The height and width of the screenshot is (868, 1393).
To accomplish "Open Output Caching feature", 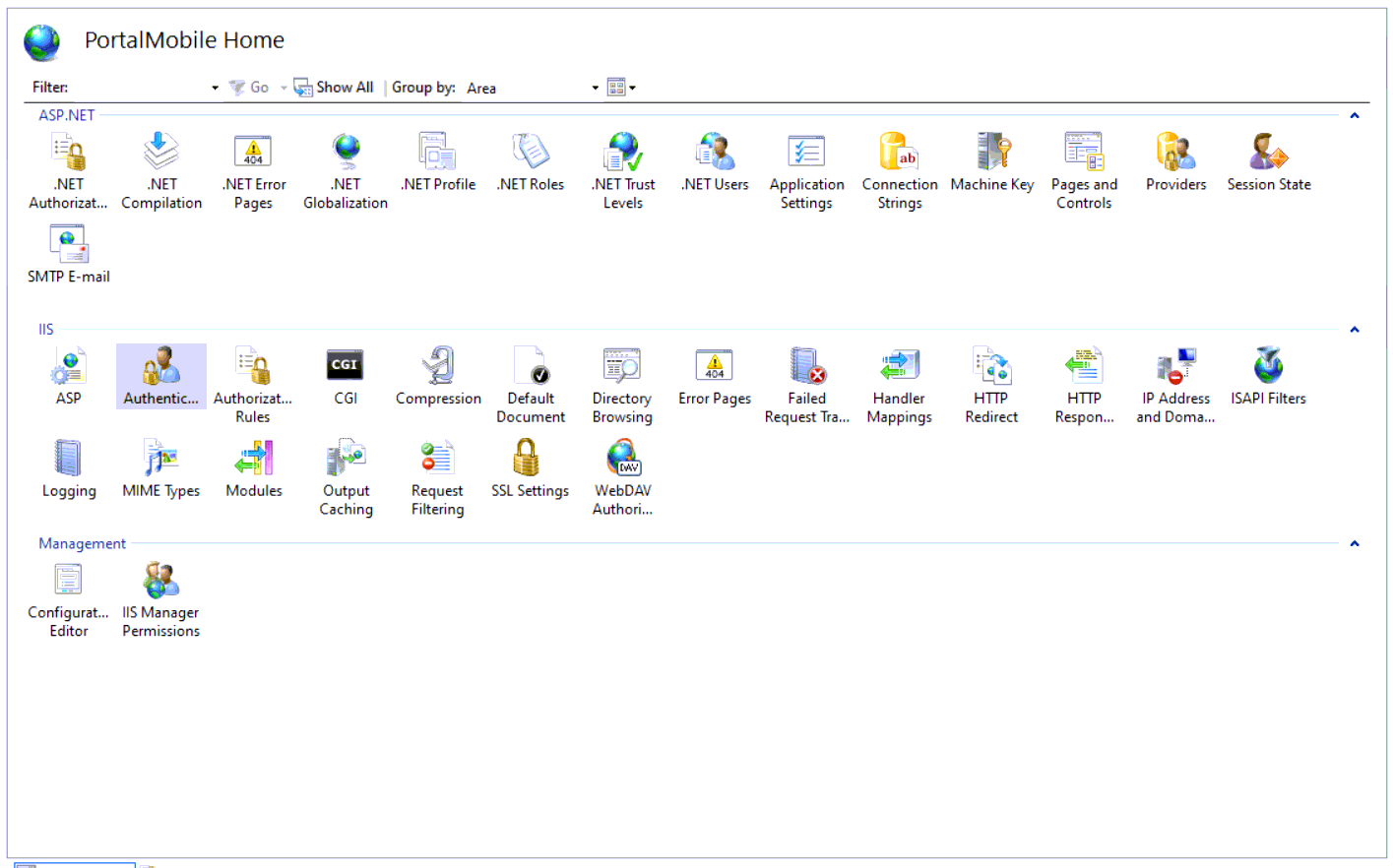I will (x=346, y=478).
